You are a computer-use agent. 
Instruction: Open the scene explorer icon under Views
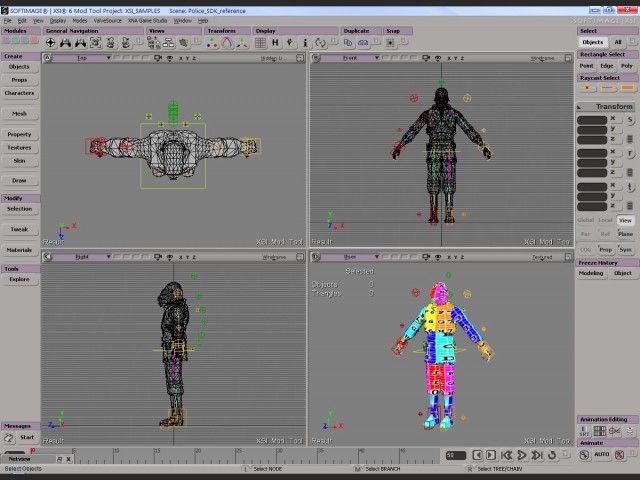click(x=153, y=43)
